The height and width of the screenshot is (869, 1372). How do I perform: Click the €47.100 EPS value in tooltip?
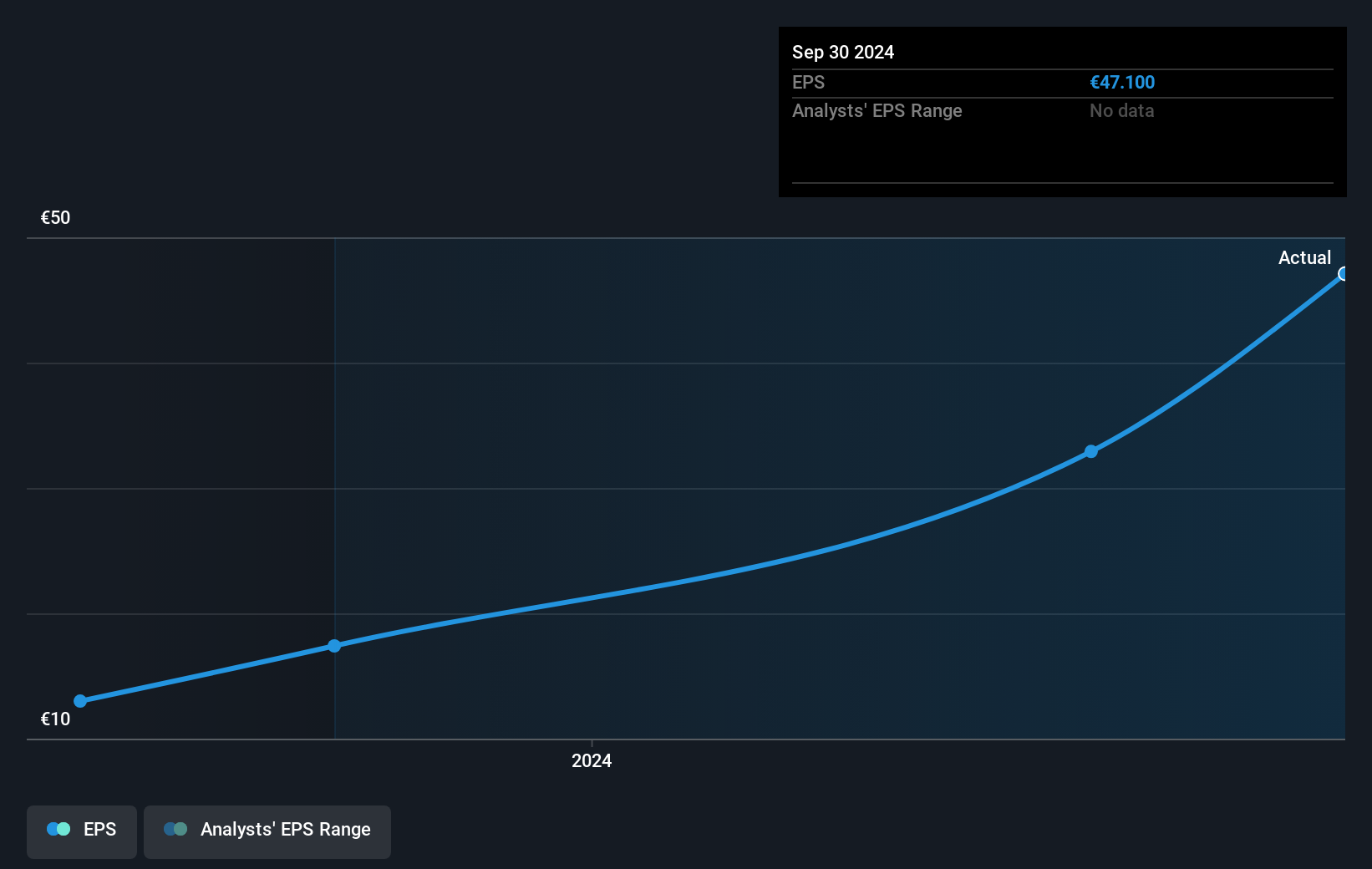tap(1122, 83)
